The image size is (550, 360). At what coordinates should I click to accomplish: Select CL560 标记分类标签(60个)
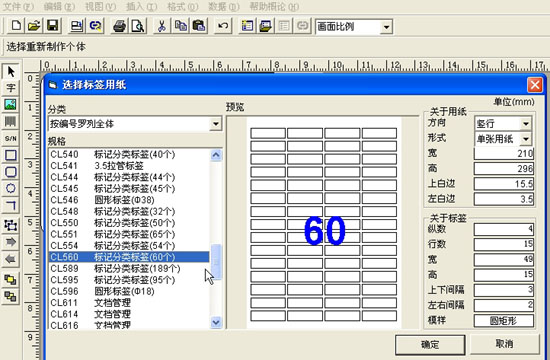[x=129, y=257]
